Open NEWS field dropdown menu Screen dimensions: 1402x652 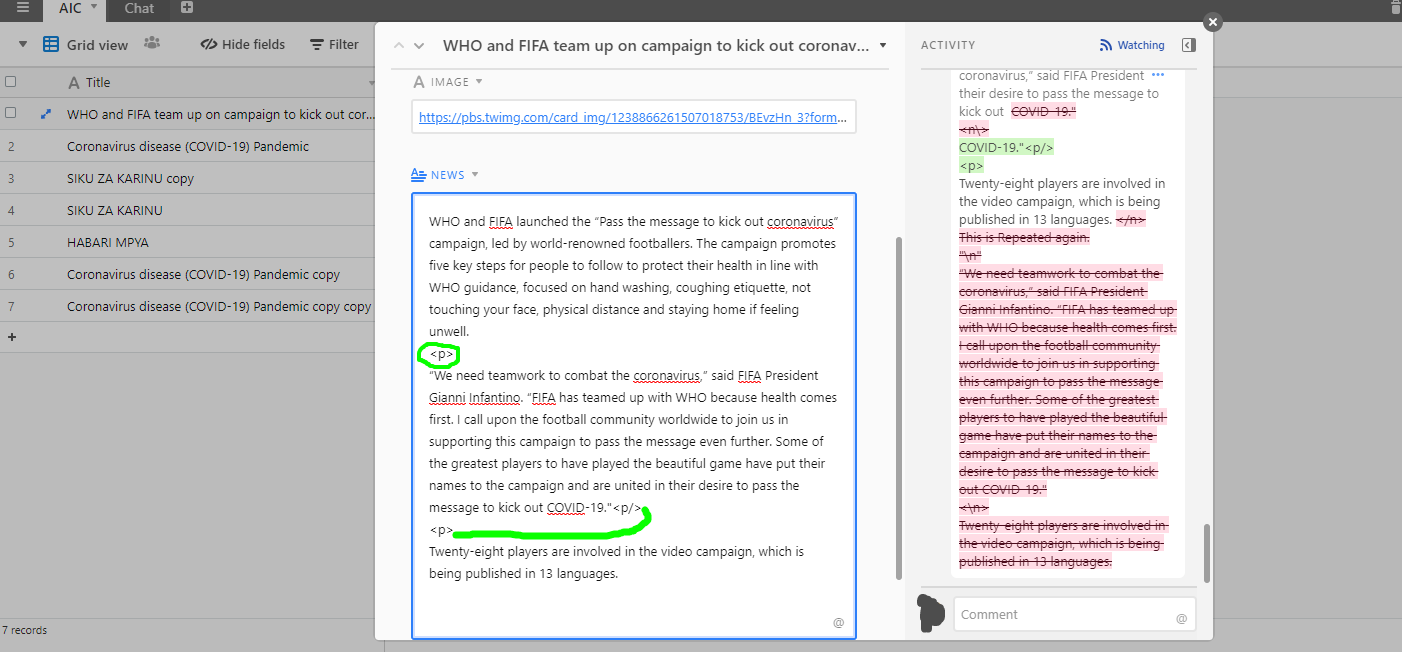[475, 175]
